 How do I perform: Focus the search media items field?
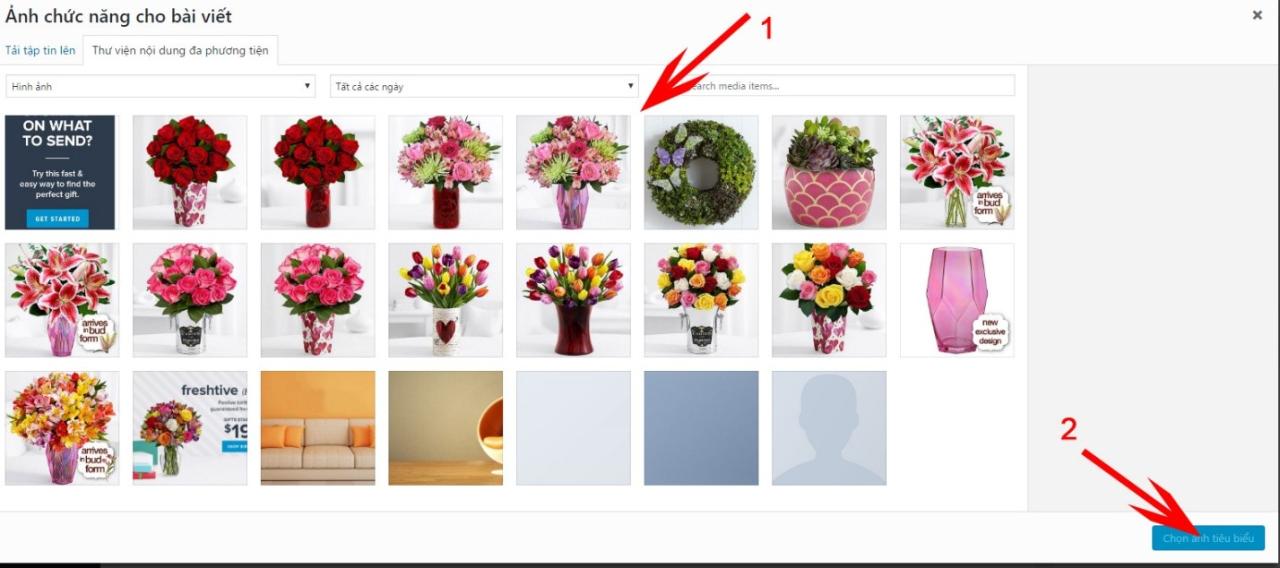point(850,86)
